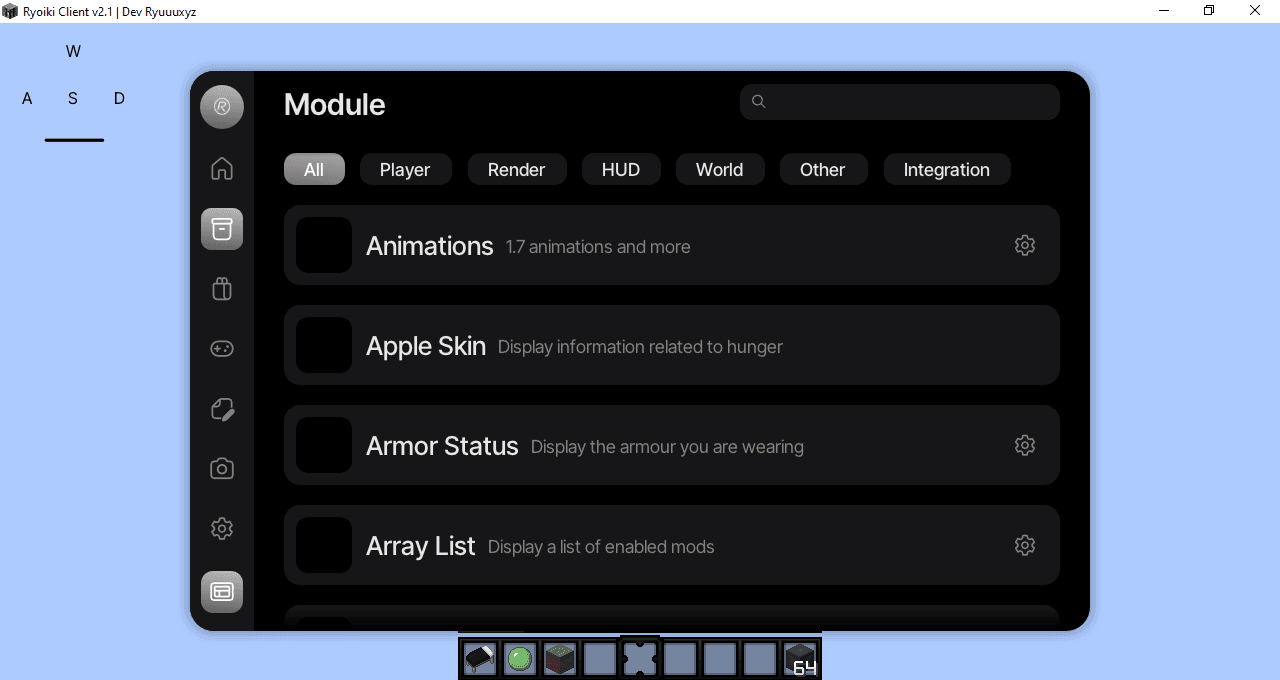Open Animations module settings gear
The height and width of the screenshot is (680, 1280).
click(1025, 245)
